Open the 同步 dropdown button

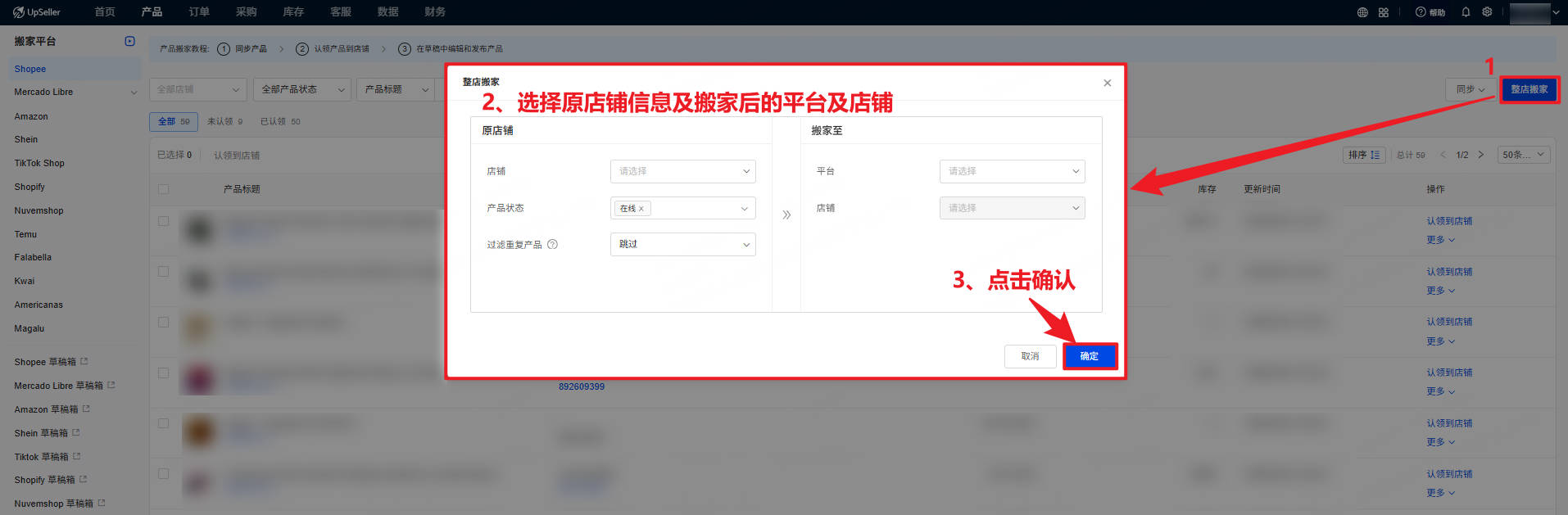(1471, 89)
